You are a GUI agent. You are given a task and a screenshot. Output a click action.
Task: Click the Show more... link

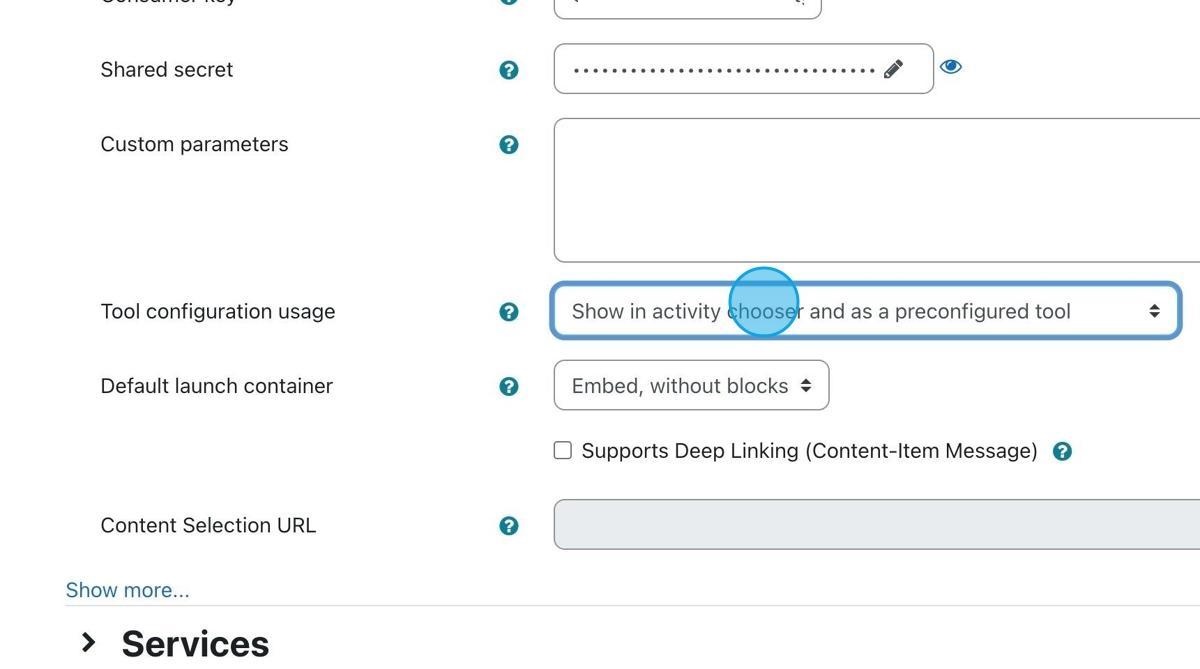[128, 590]
